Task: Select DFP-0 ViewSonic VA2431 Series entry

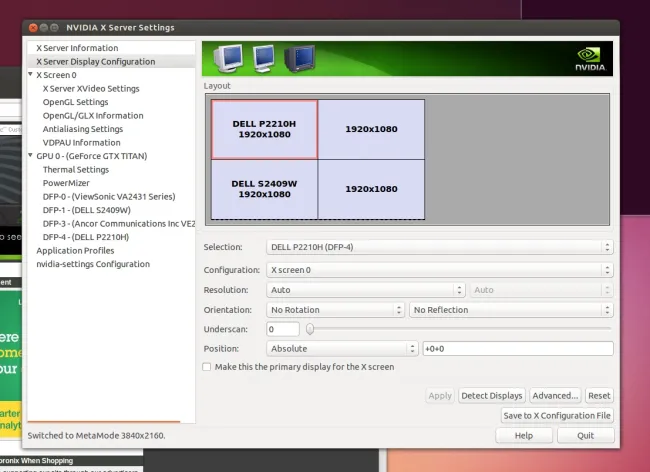Action: [x=111, y=196]
